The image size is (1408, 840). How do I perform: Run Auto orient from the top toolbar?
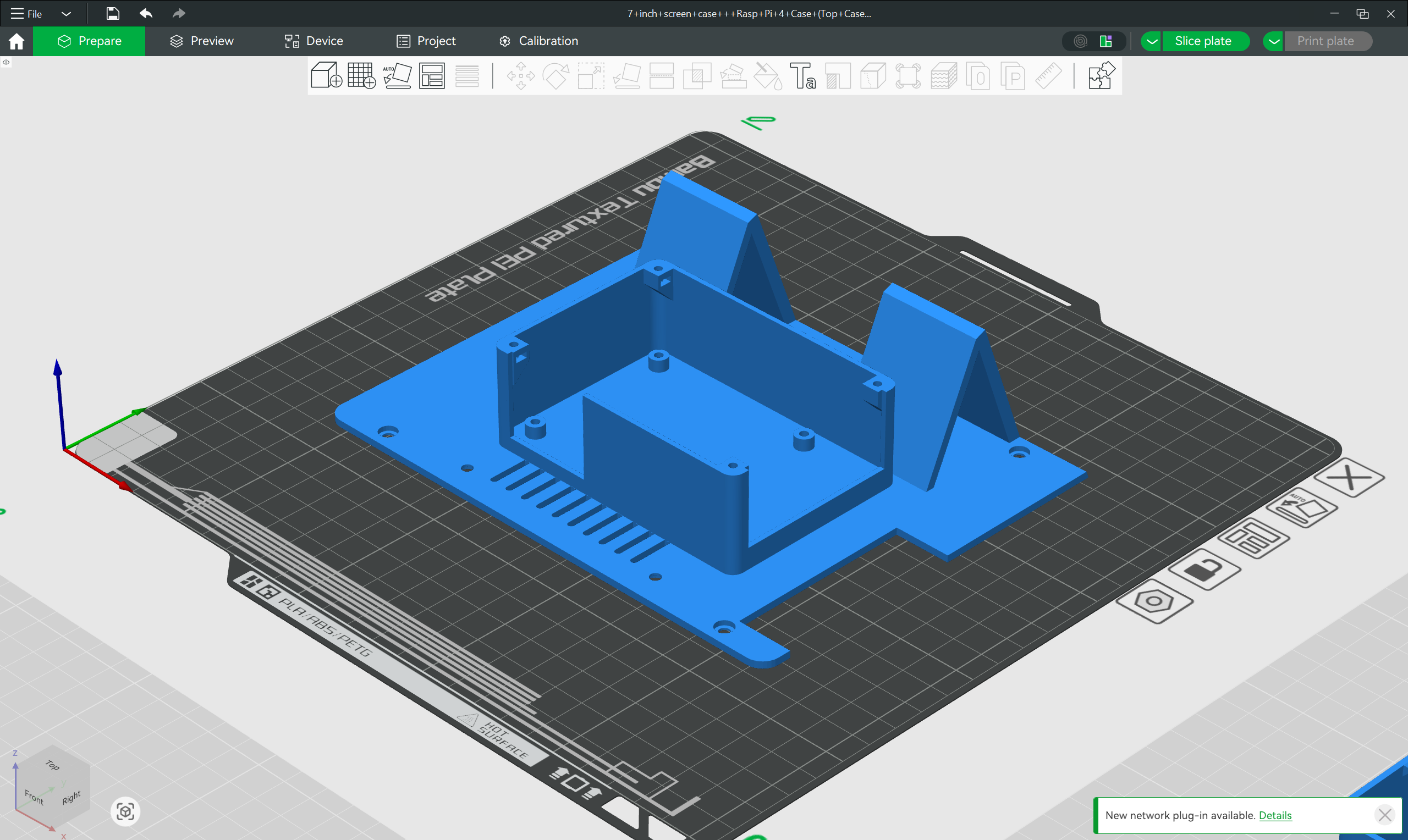point(397,75)
